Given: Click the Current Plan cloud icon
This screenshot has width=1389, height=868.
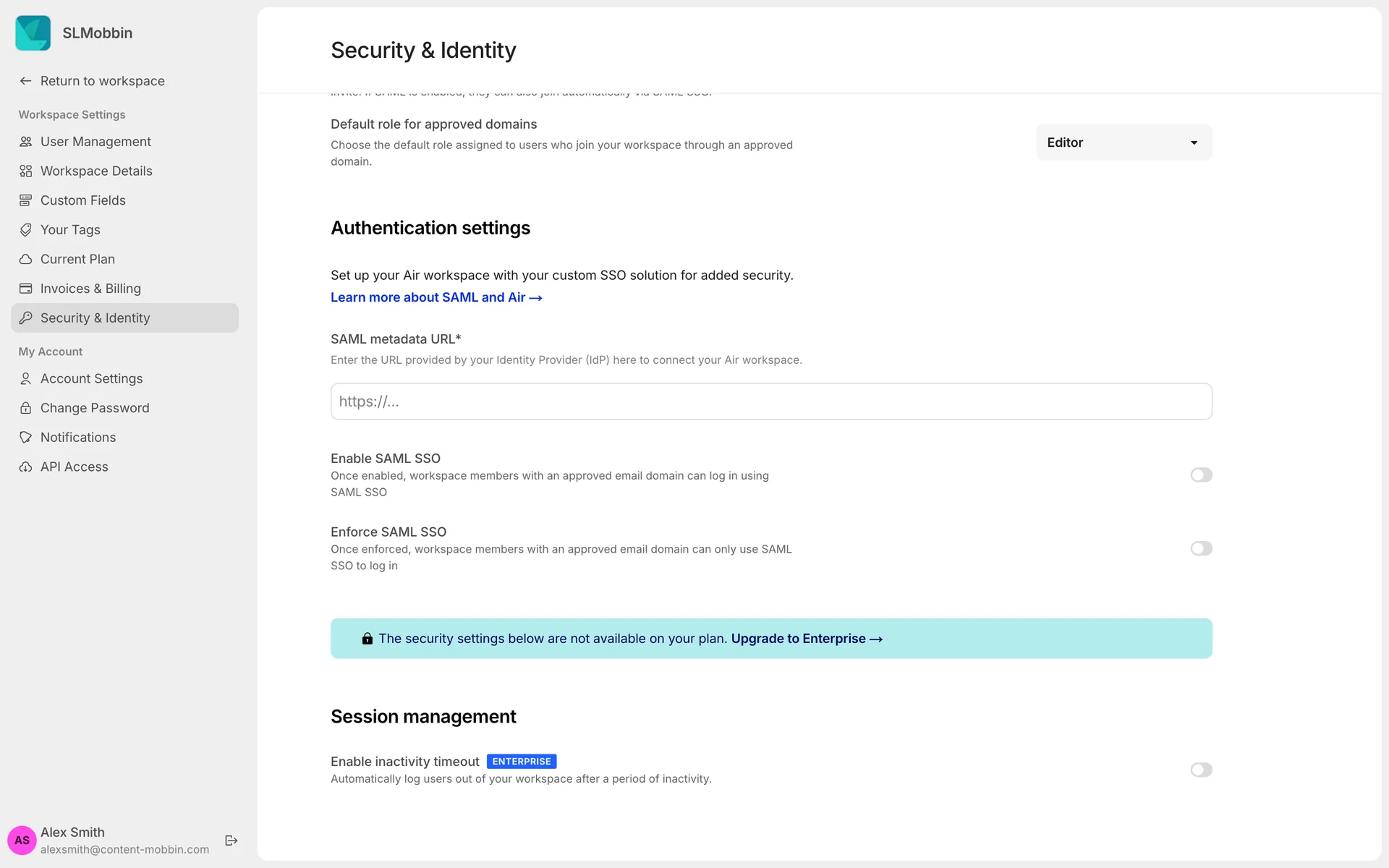Looking at the screenshot, I should (x=26, y=259).
